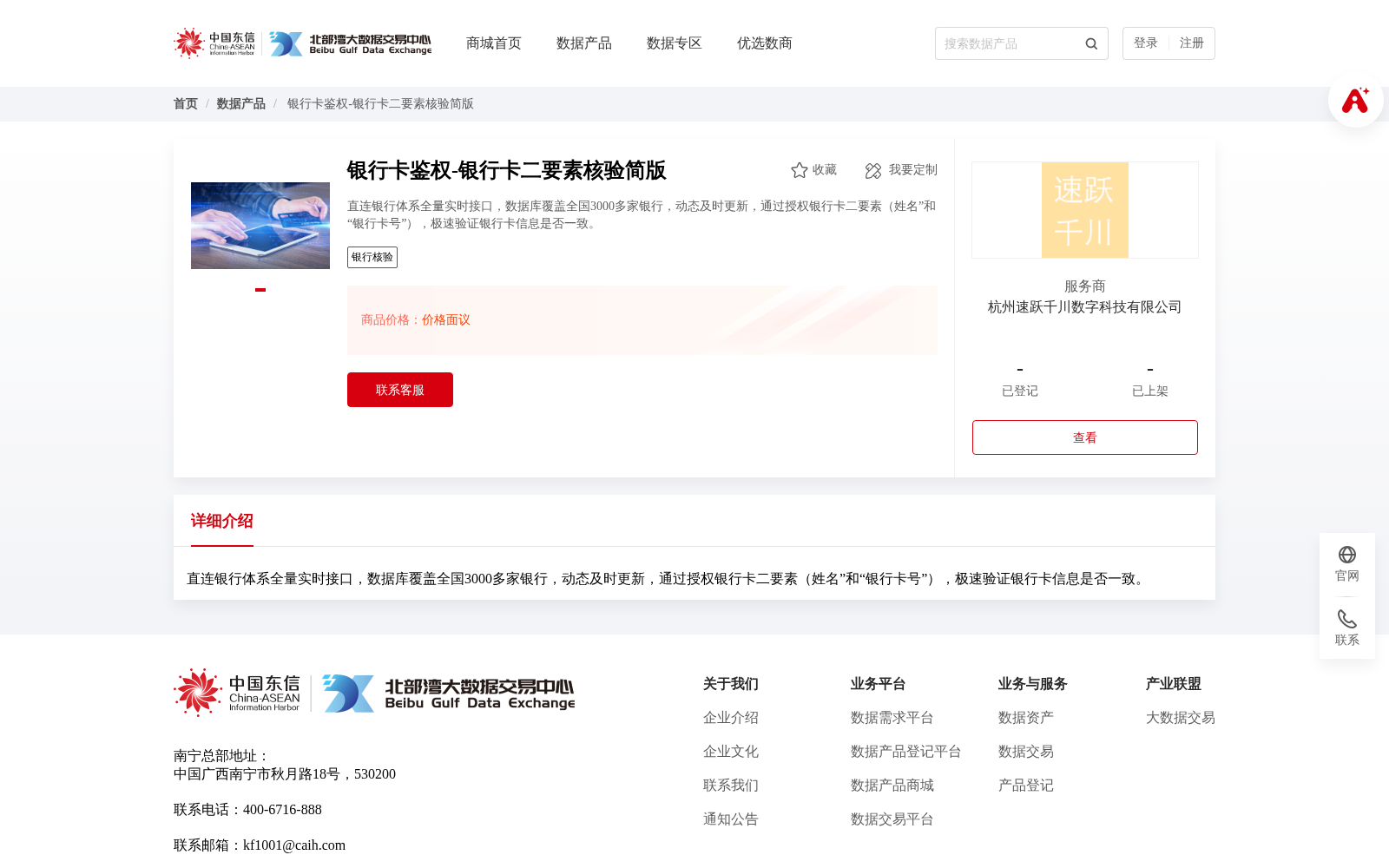This screenshot has height=868, width=1389.
Task: Open the 数据资产 footer link
Action: tap(1026, 718)
